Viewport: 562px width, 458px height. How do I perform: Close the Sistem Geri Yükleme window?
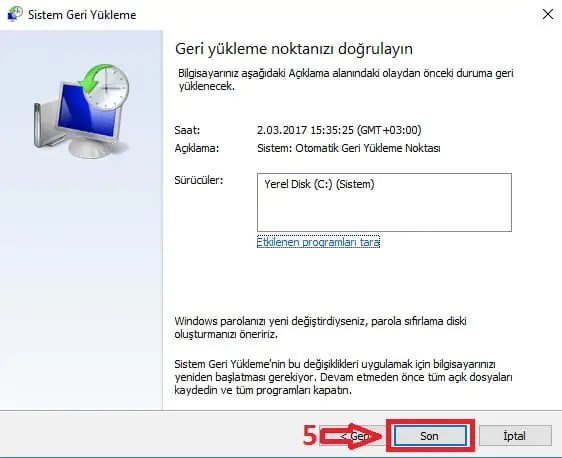[548, 14]
